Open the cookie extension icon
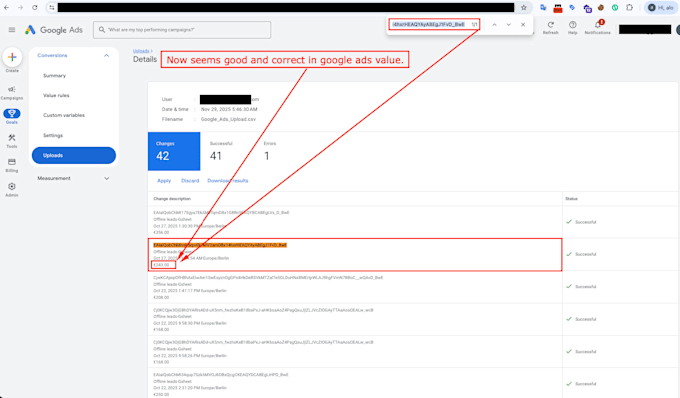Image resolution: width=680 pixels, height=398 pixels. [x=601, y=7]
